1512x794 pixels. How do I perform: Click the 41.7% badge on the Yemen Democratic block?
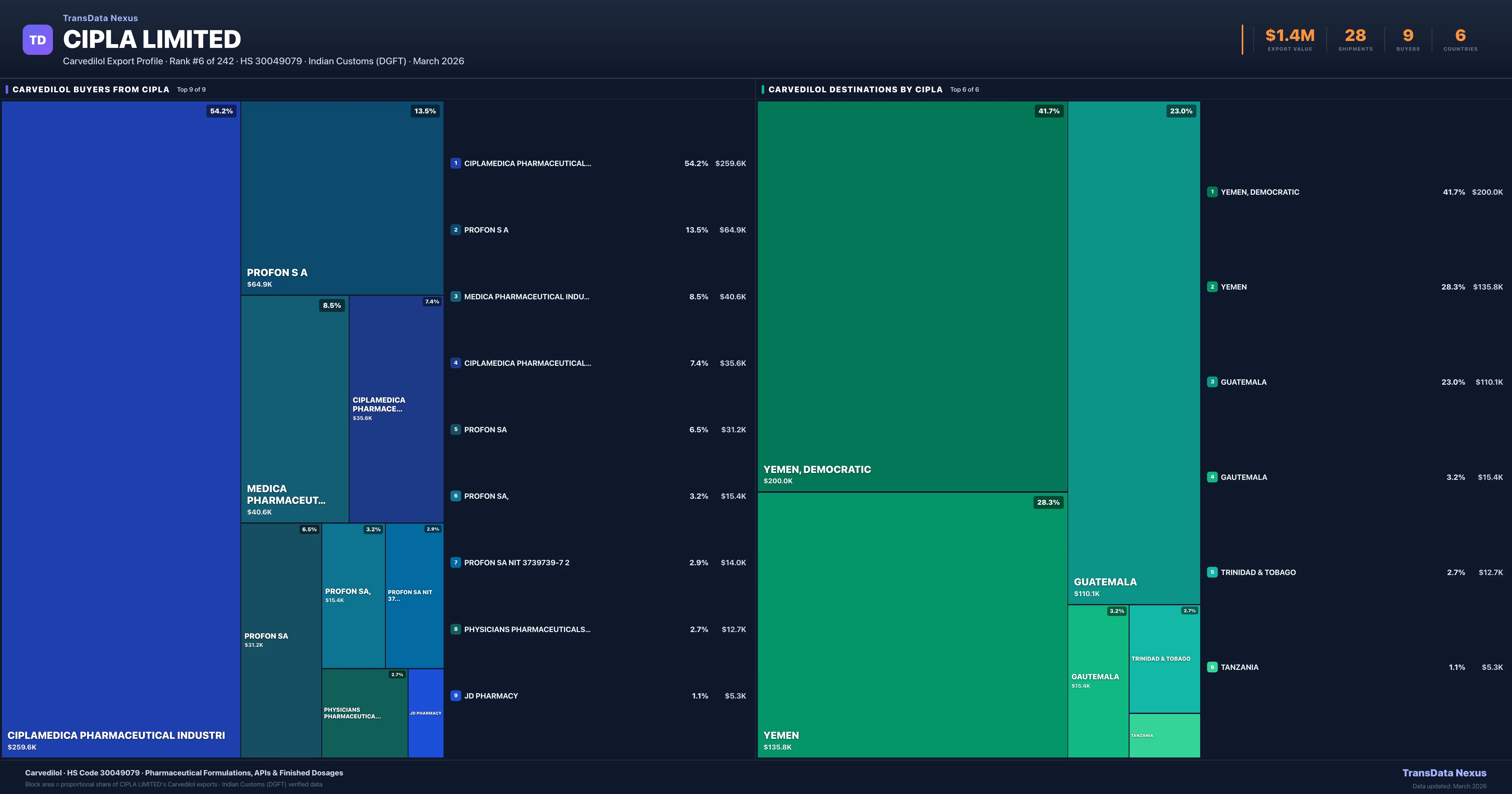(x=1050, y=110)
